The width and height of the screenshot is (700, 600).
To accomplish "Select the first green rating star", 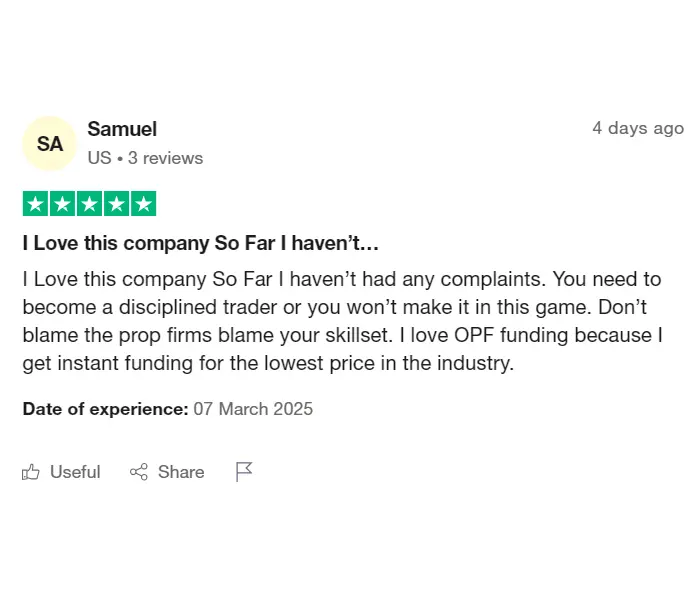I will click(35, 204).
